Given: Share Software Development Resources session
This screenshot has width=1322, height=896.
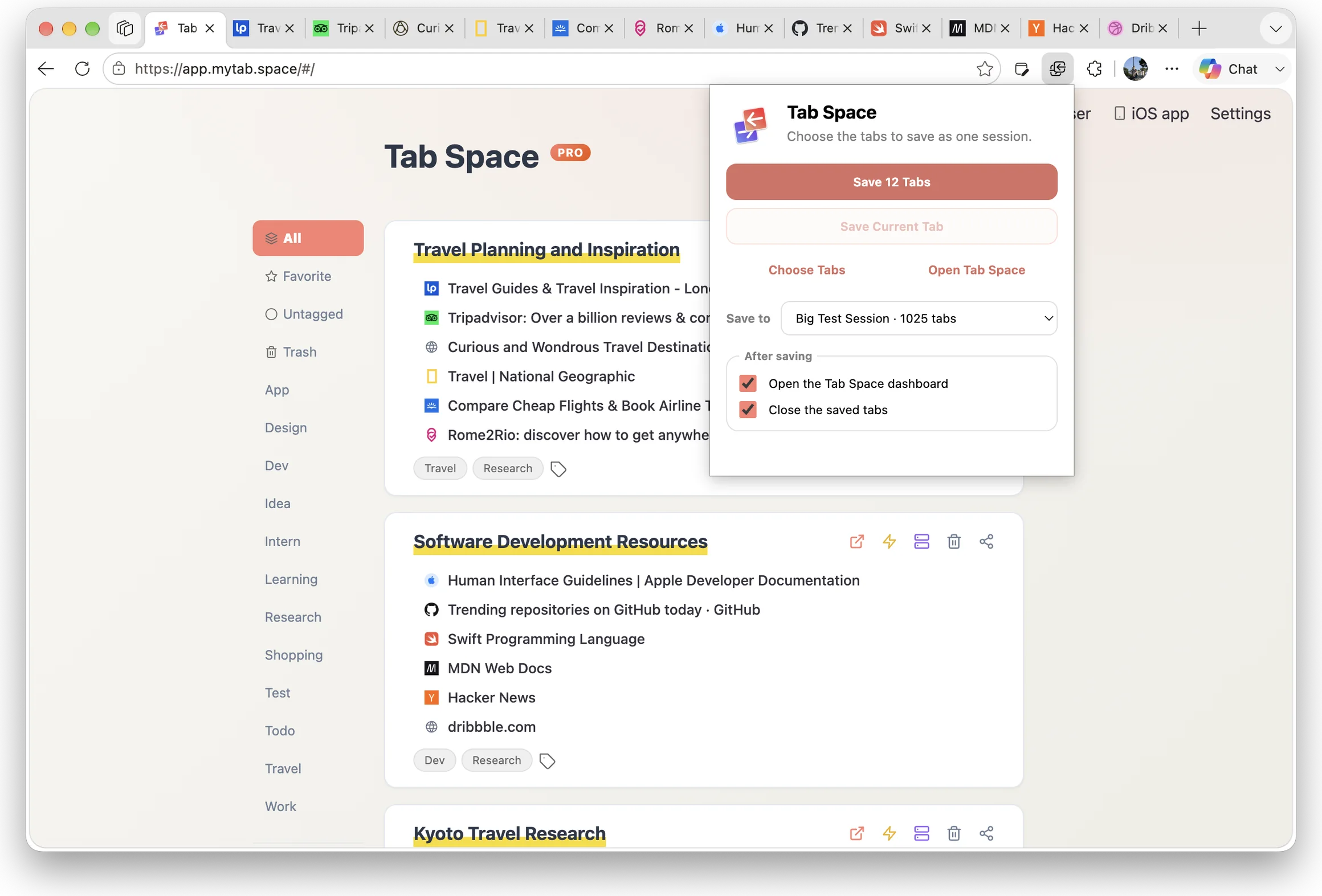Looking at the screenshot, I should click(x=986, y=541).
